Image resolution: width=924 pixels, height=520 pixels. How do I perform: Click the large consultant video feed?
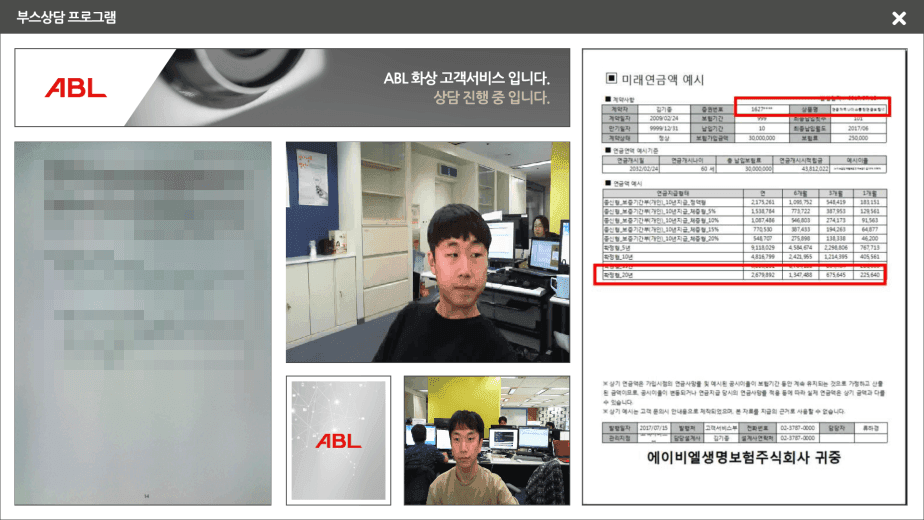tap(428, 252)
